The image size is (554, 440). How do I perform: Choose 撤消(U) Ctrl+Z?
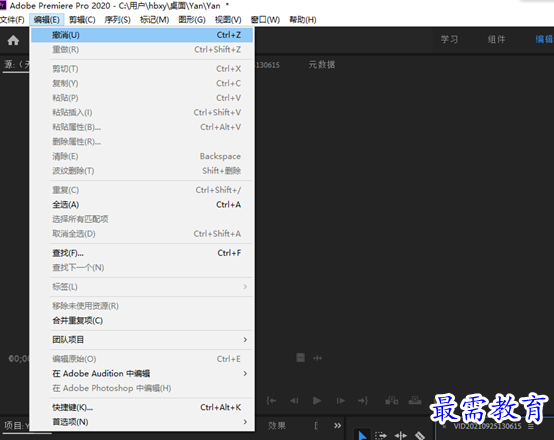142,35
